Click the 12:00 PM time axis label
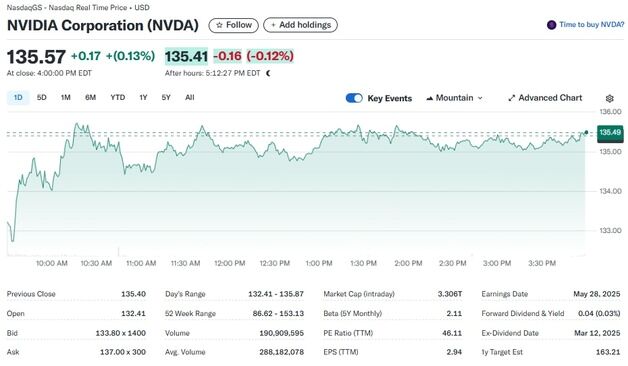The width and height of the screenshot is (628, 366). pos(229,263)
